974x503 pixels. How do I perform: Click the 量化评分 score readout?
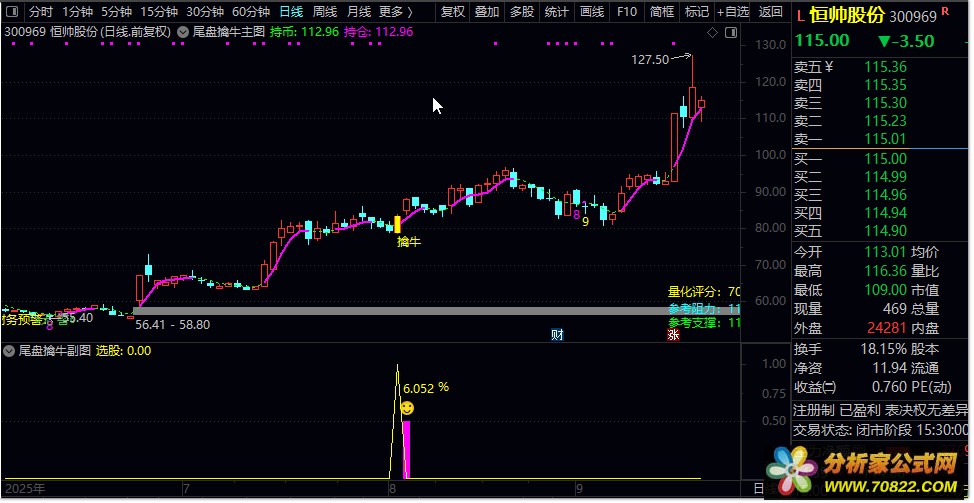[704, 292]
